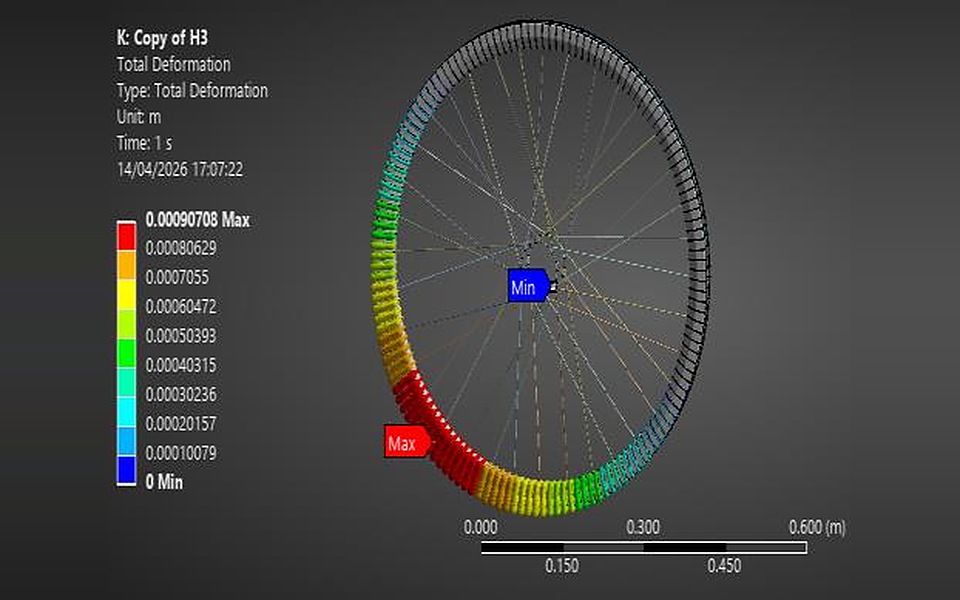960x600 pixels.
Task: Click legend value 0.00010079
Action: (x=181, y=452)
